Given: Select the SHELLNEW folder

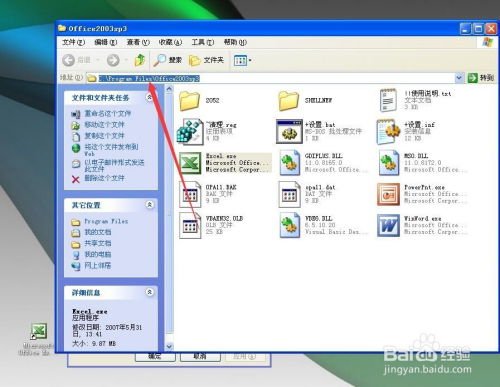Looking at the screenshot, I should (x=288, y=101).
